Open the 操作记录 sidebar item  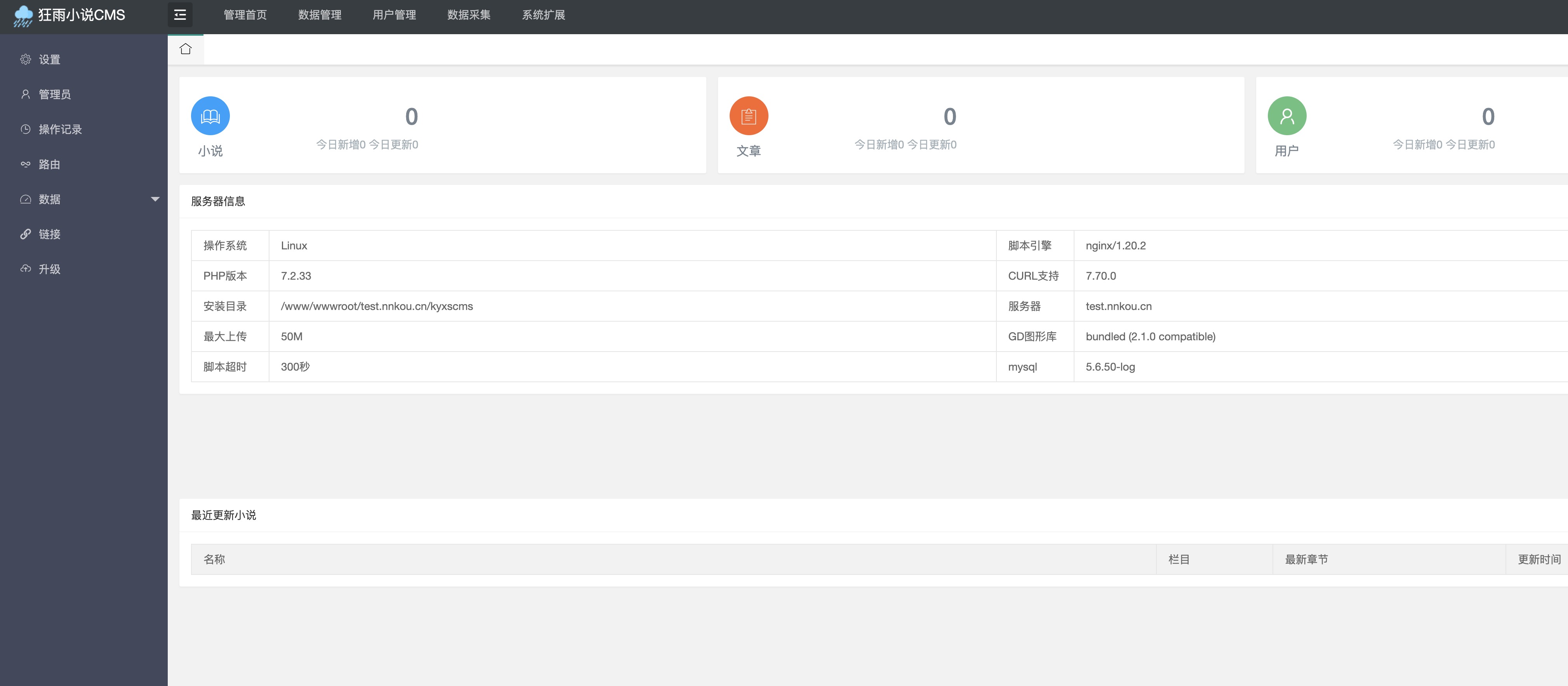pos(84,129)
